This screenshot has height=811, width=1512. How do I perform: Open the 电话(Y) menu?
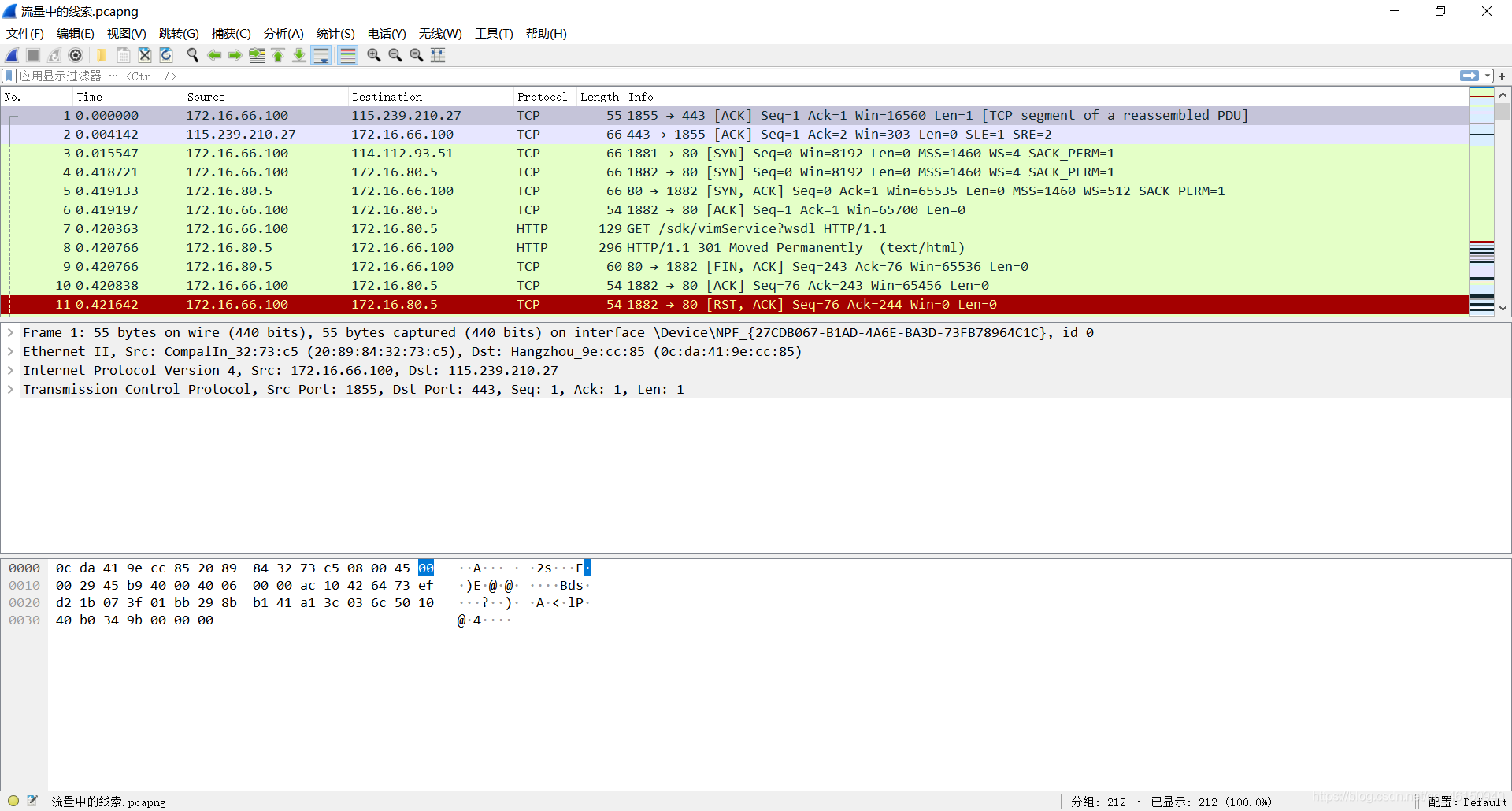tap(387, 34)
